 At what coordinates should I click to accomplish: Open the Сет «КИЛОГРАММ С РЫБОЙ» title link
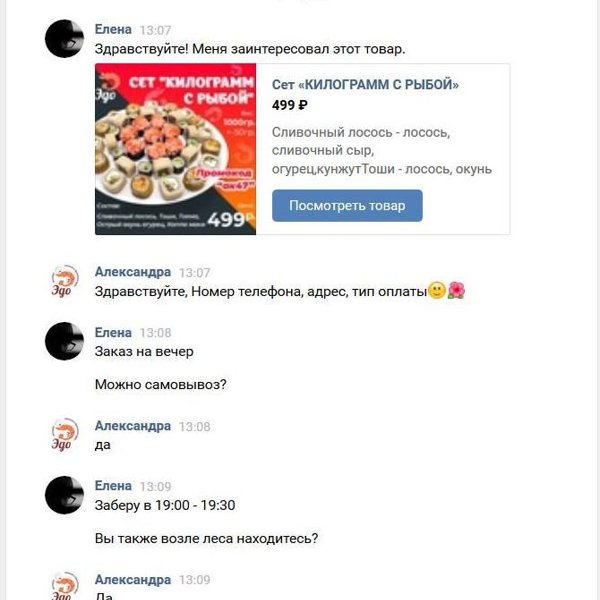[365, 84]
